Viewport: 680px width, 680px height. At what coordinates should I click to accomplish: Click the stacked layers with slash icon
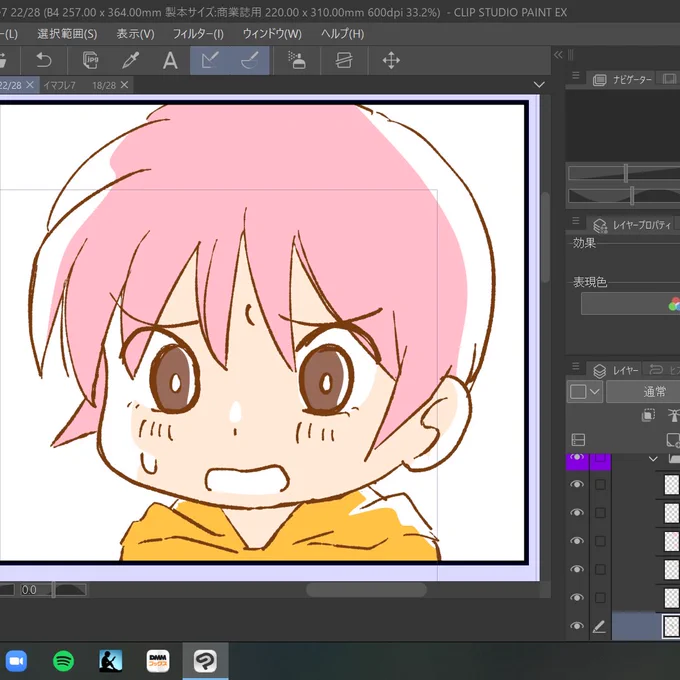[x=343, y=60]
